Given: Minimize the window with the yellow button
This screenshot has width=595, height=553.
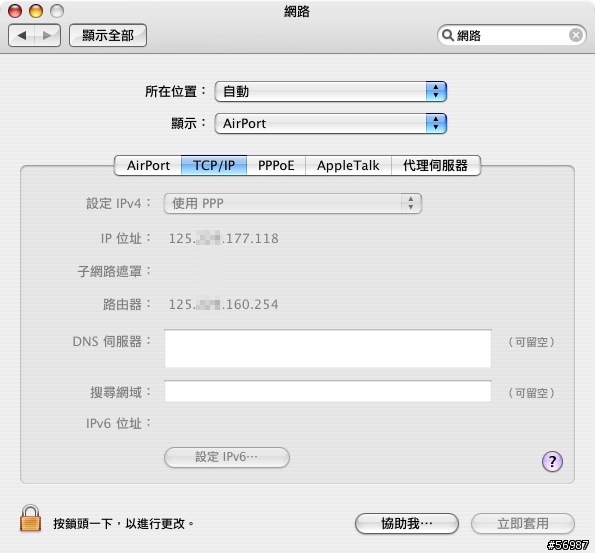Looking at the screenshot, I should point(36,11).
